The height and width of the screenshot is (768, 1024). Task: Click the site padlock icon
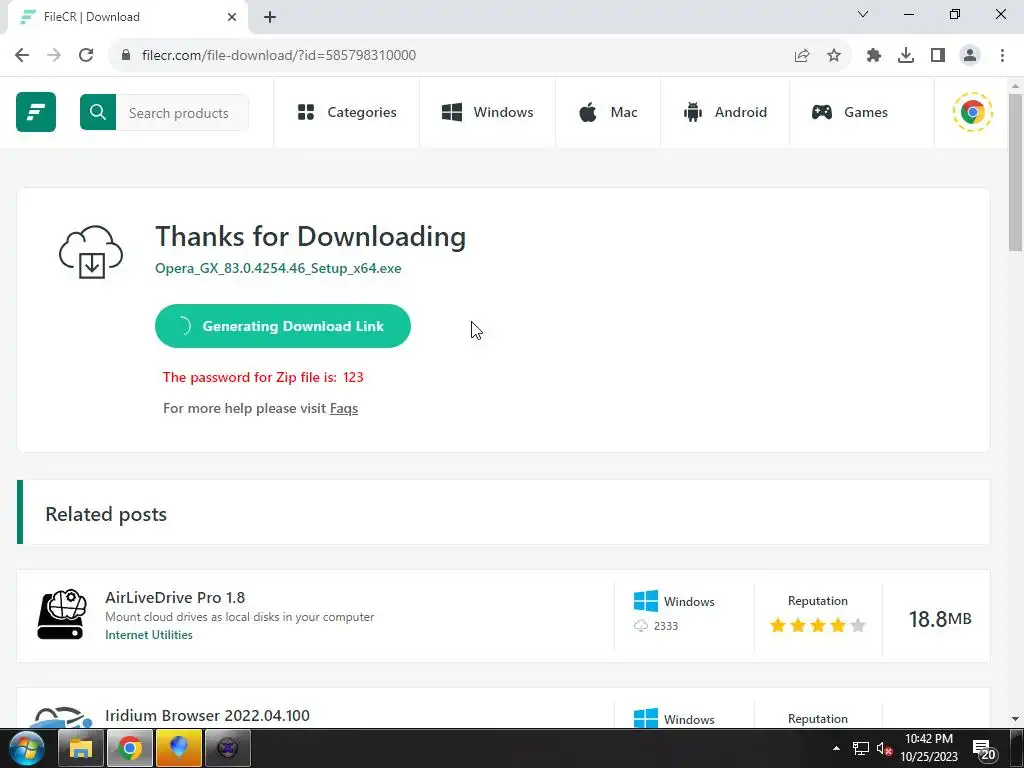click(126, 56)
